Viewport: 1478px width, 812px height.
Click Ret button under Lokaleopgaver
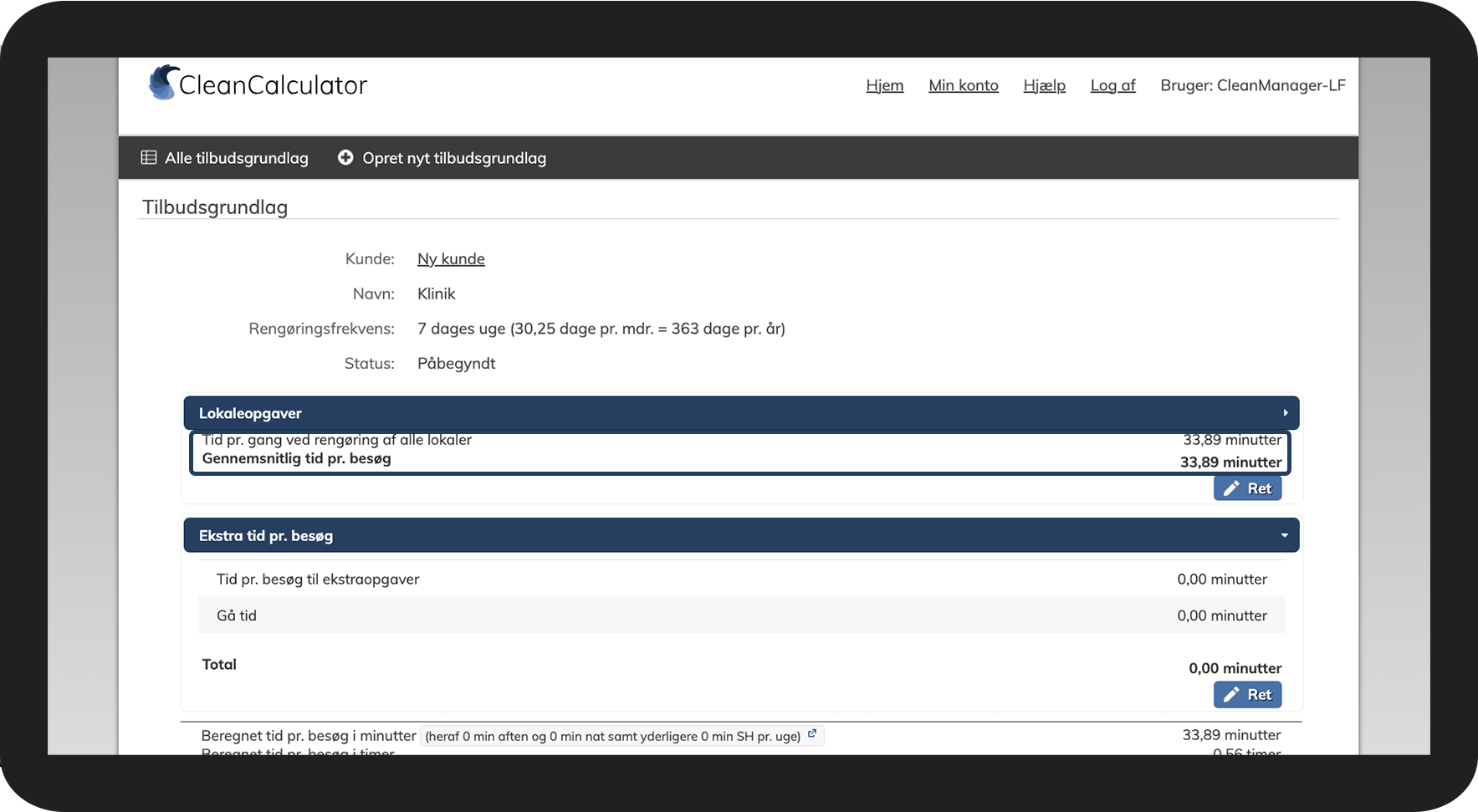pos(1247,488)
